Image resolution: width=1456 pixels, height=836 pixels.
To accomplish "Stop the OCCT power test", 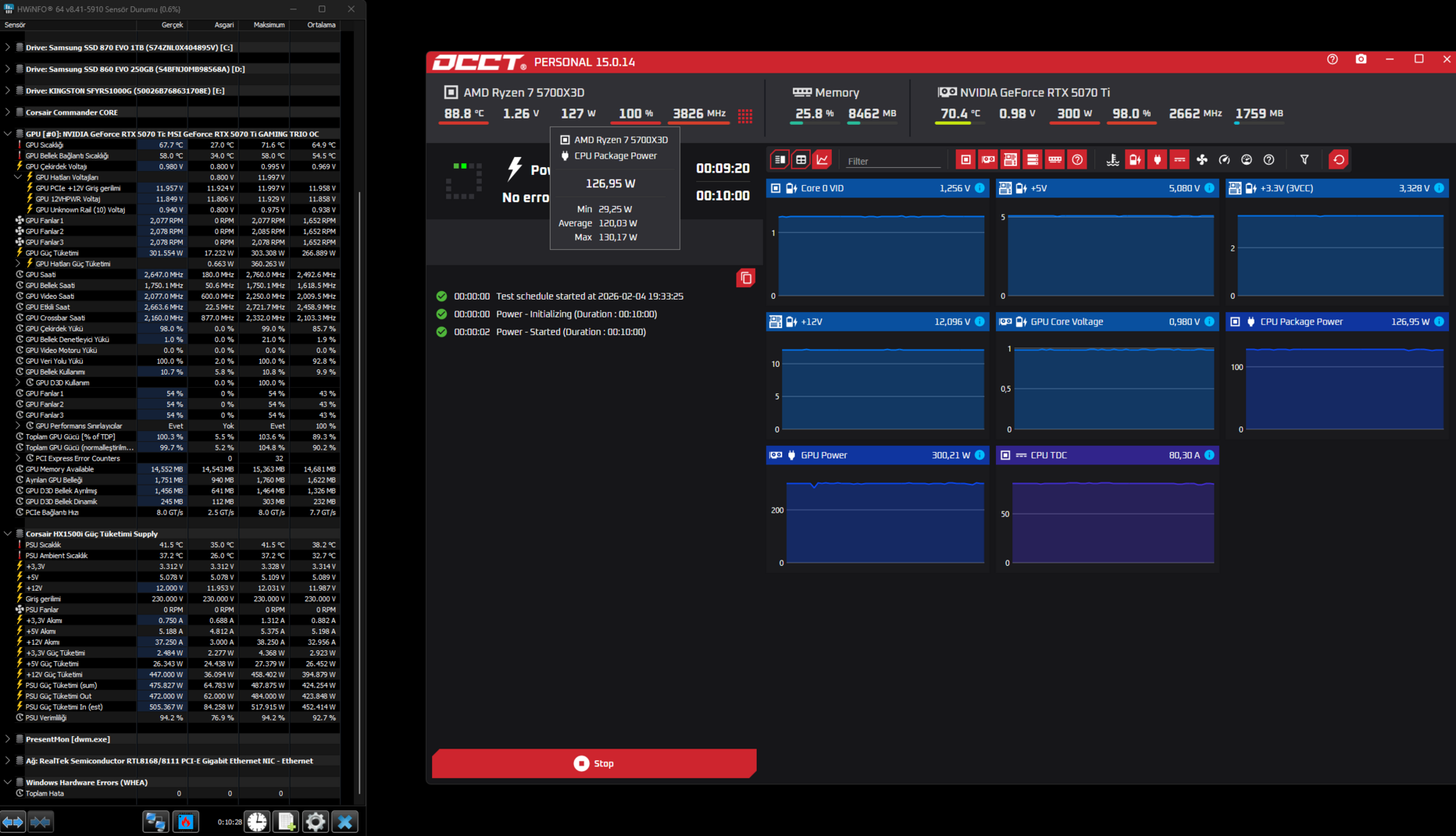I will pos(594,763).
